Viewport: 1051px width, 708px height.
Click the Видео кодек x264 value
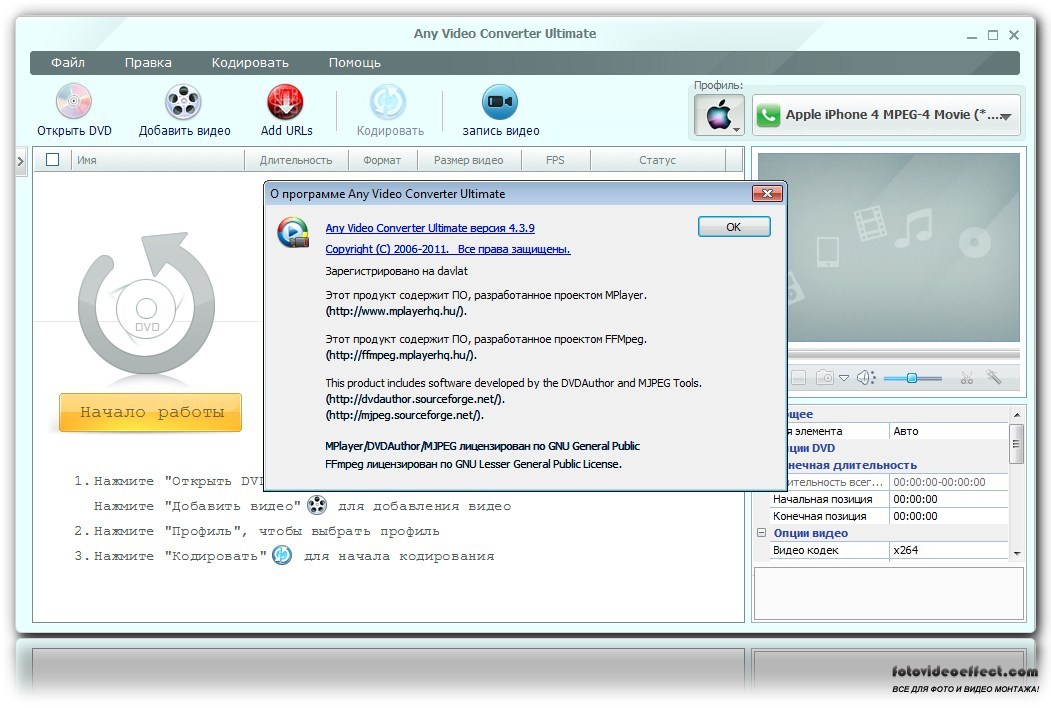[x=948, y=550]
